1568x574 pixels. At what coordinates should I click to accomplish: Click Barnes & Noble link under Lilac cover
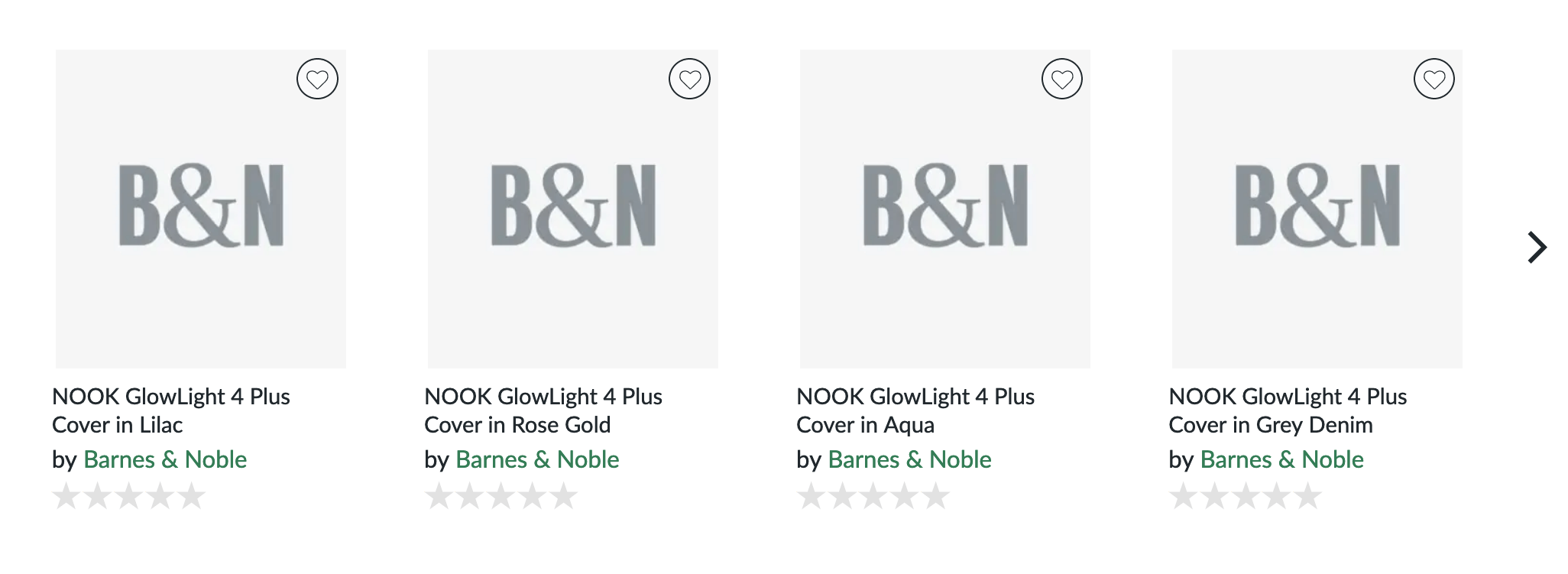165,459
